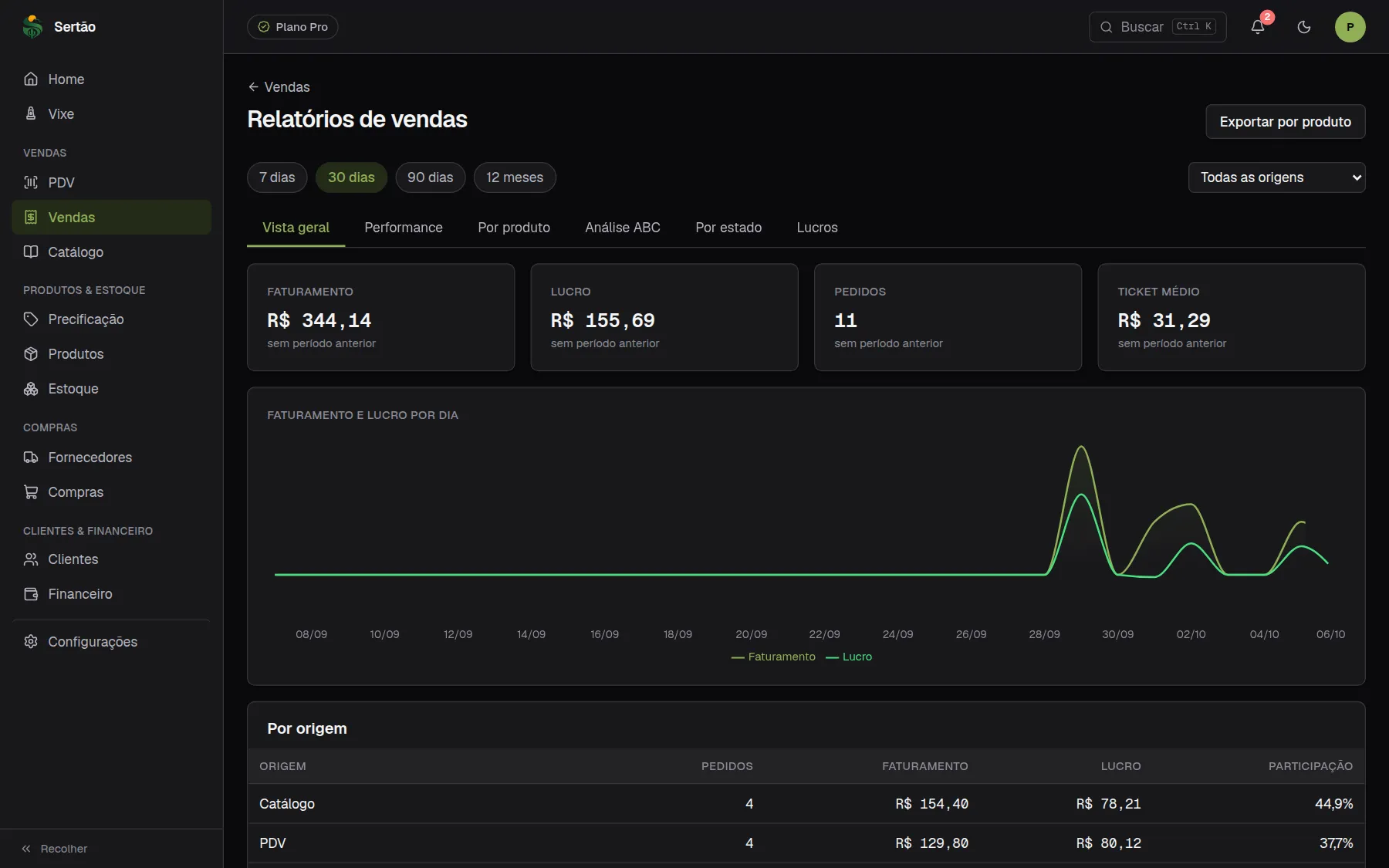Open Compras cart icon
Viewport: 1389px width, 868px height.
click(x=31, y=491)
